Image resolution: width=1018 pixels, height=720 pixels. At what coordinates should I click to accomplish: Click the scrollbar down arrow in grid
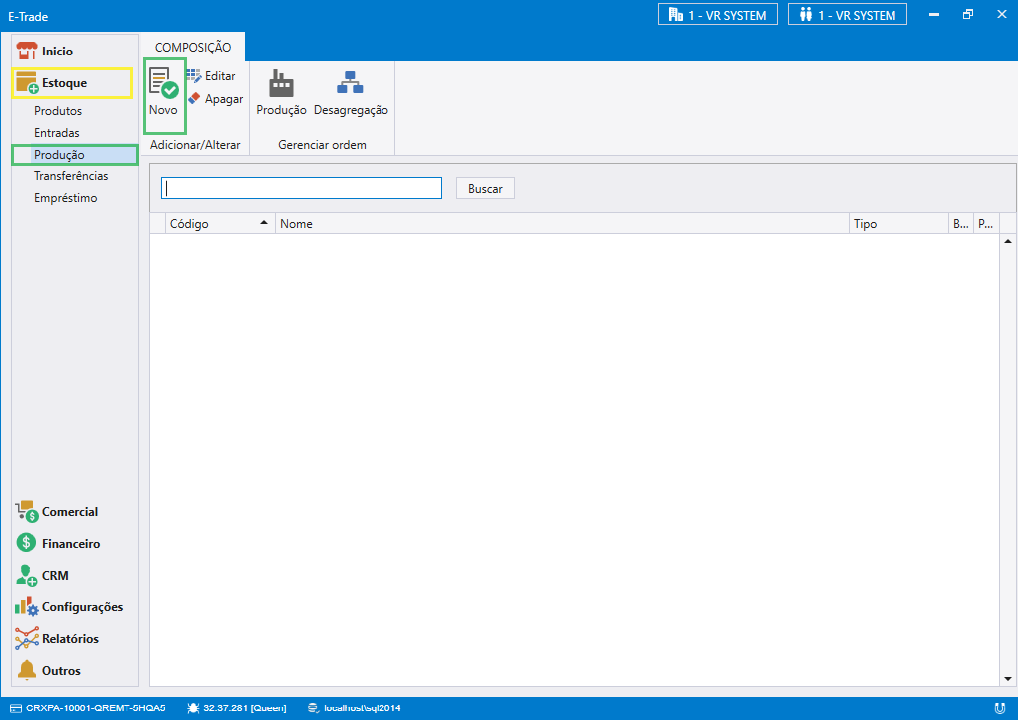[x=1008, y=678]
